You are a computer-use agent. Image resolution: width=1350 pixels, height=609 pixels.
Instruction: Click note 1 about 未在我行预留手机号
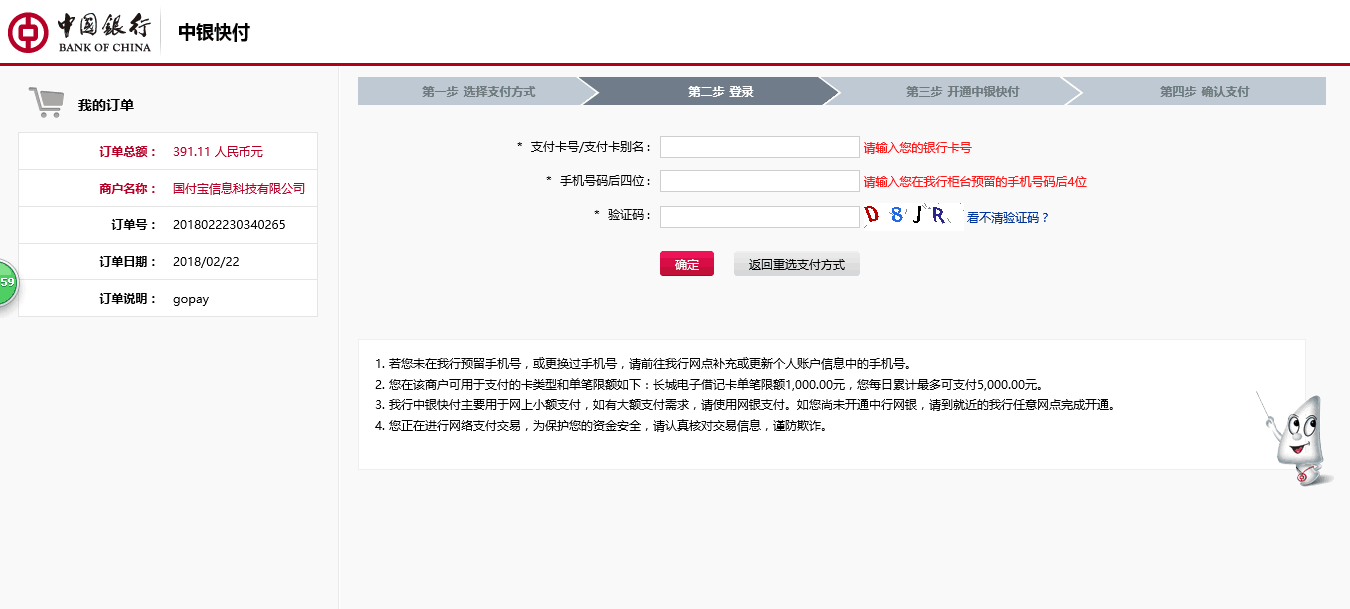pyautogui.click(x=643, y=363)
